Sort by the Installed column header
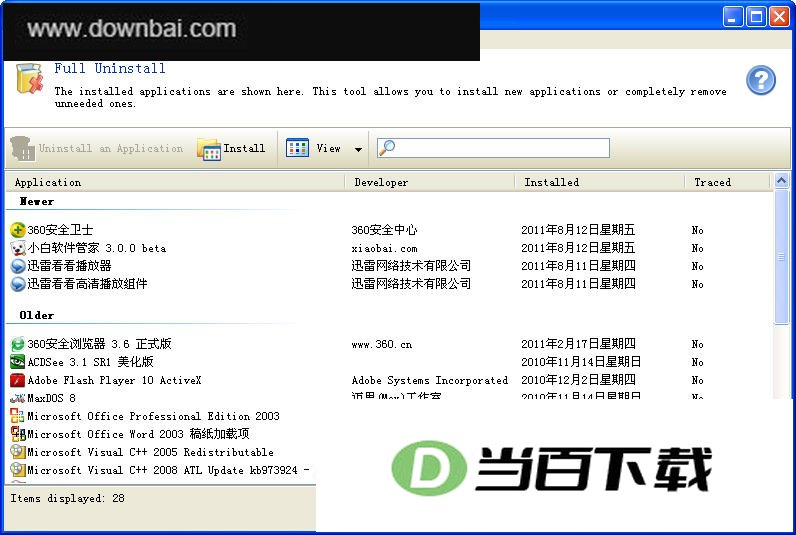This screenshot has height=535, width=796. 600,182
